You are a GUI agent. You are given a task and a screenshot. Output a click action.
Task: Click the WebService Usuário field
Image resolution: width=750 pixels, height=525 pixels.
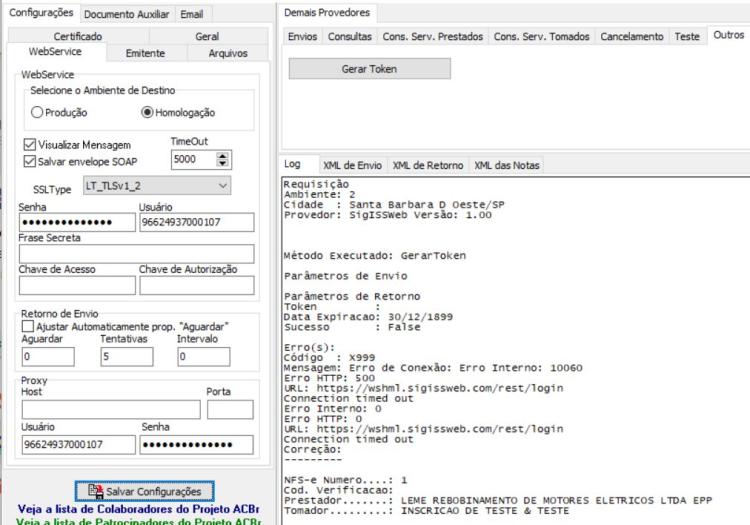point(197,222)
